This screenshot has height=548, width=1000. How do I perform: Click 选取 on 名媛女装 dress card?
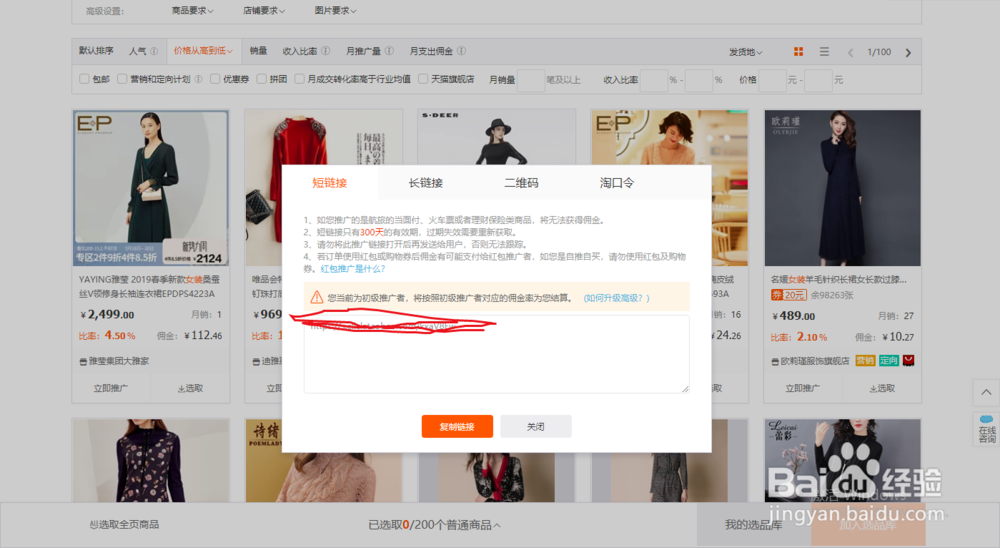882,388
